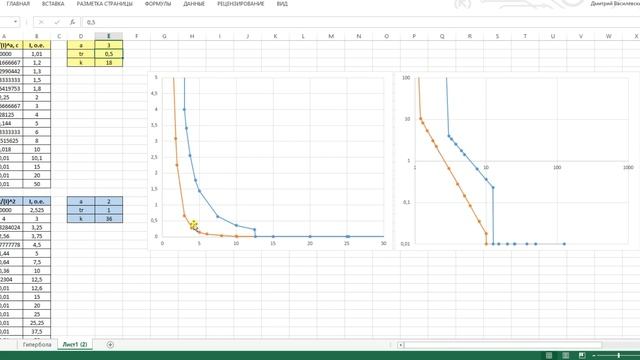Select the yellow header cell 'I, о.е.'

37,45
